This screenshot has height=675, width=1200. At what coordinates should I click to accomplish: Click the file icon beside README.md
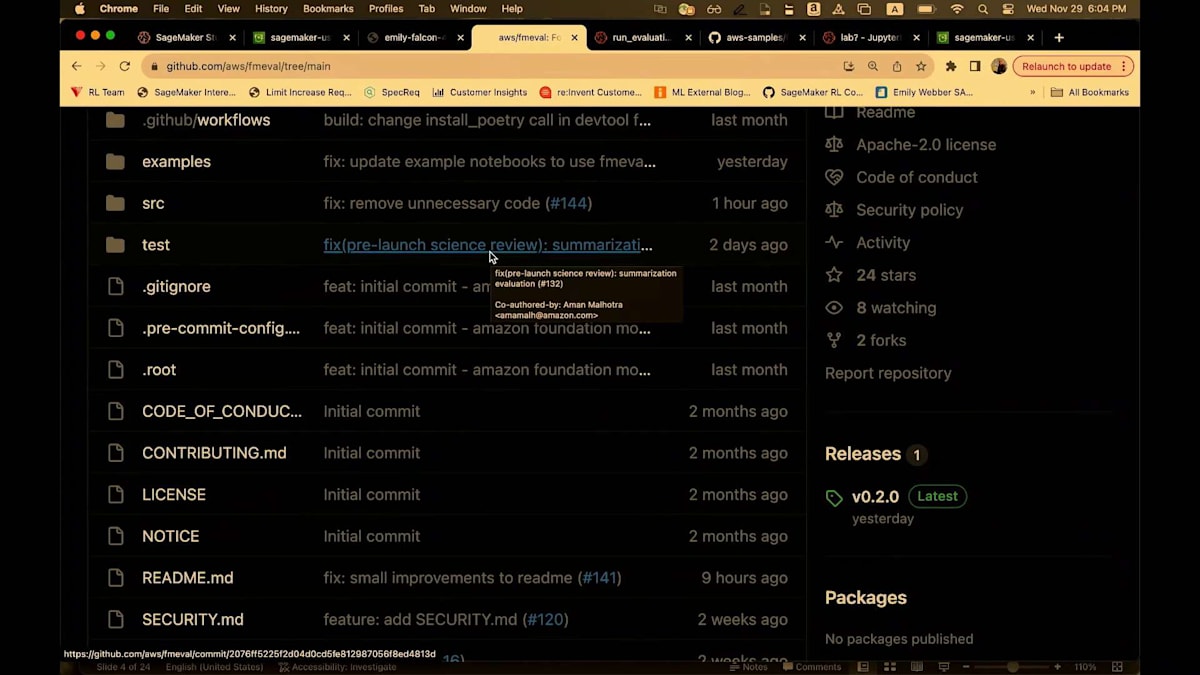click(116, 578)
